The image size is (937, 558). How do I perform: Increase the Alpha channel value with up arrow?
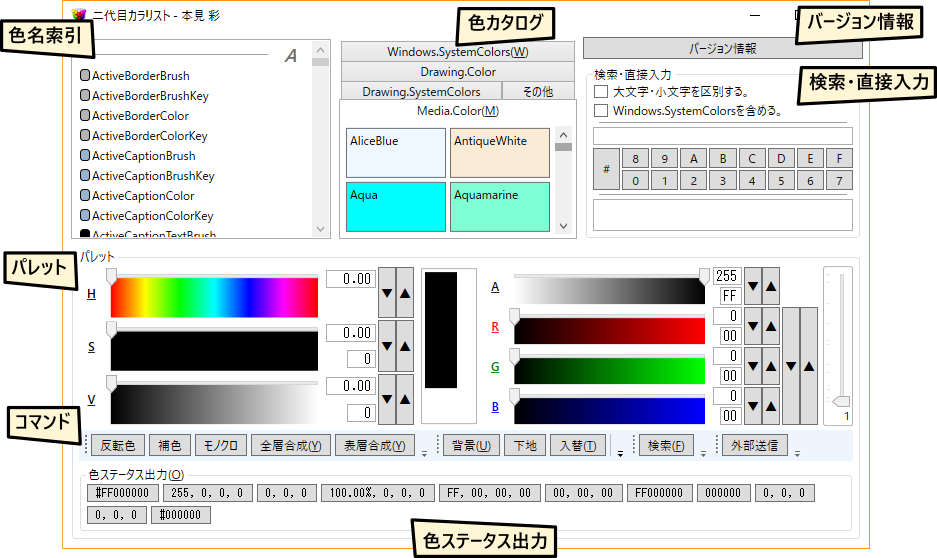tap(771, 286)
